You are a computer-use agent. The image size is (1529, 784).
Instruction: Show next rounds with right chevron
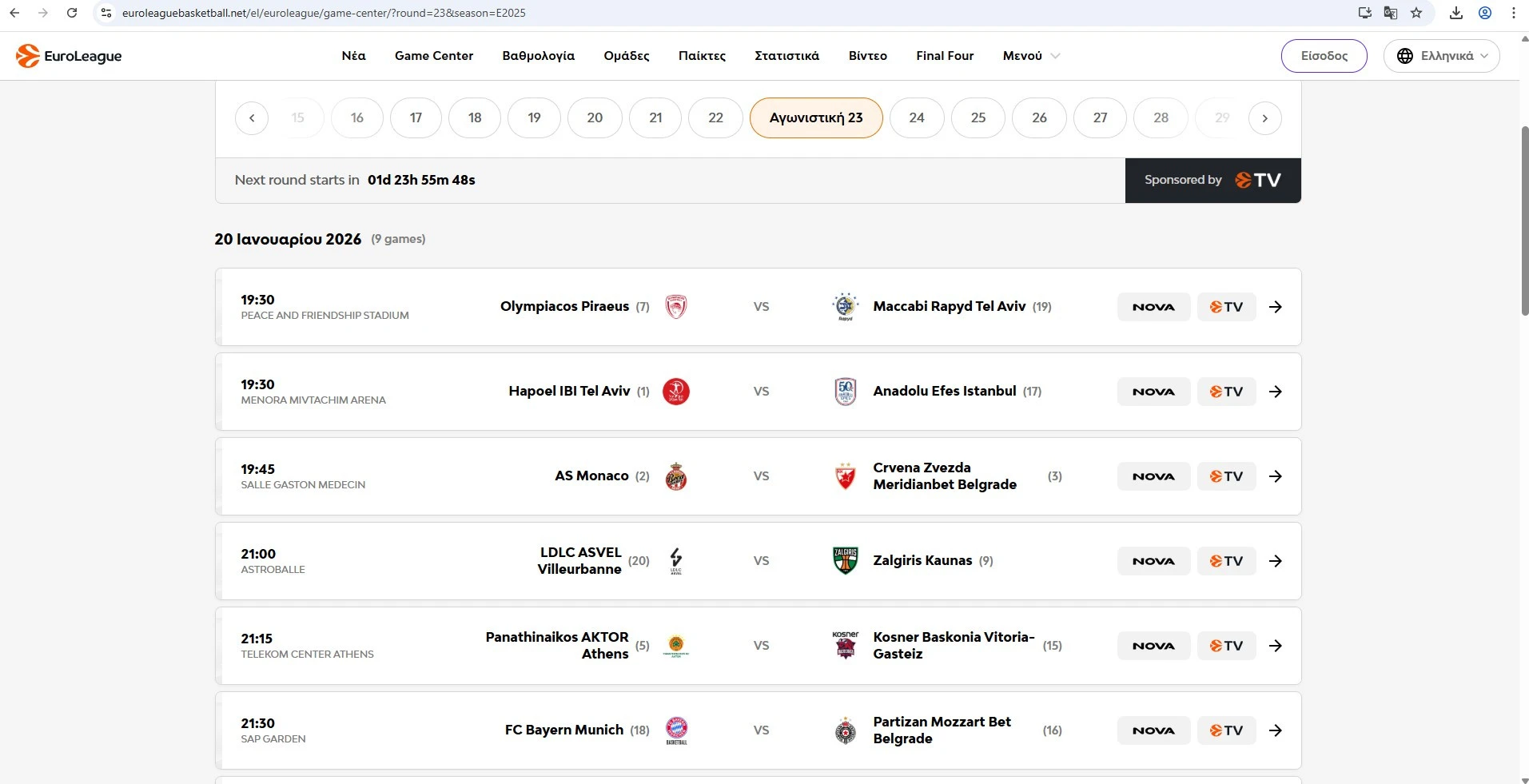click(1264, 118)
